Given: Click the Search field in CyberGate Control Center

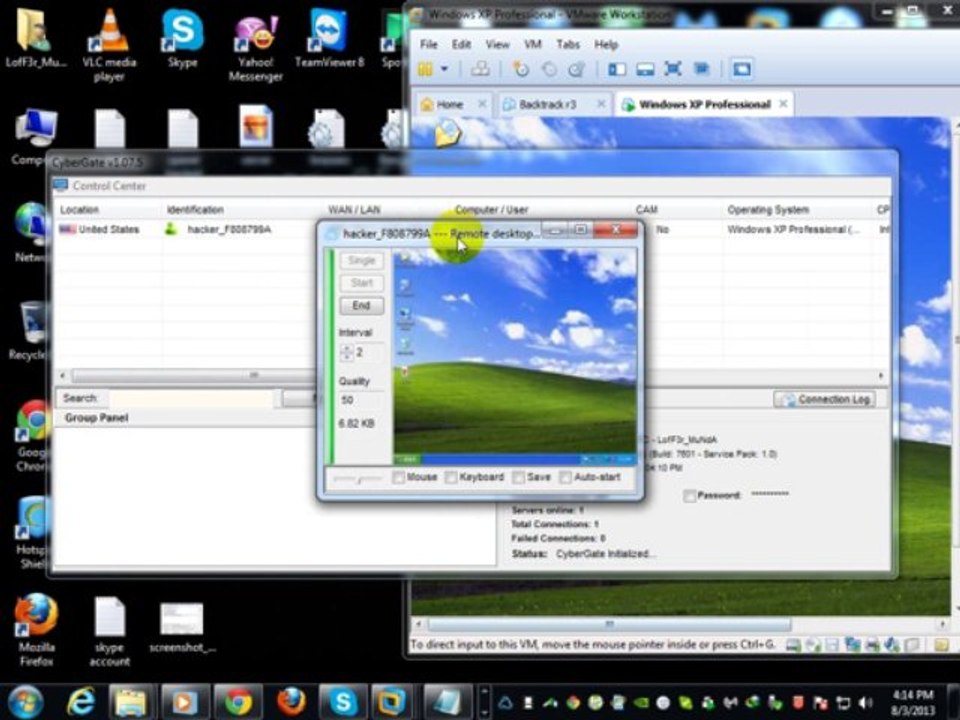Looking at the screenshot, I should [191, 399].
